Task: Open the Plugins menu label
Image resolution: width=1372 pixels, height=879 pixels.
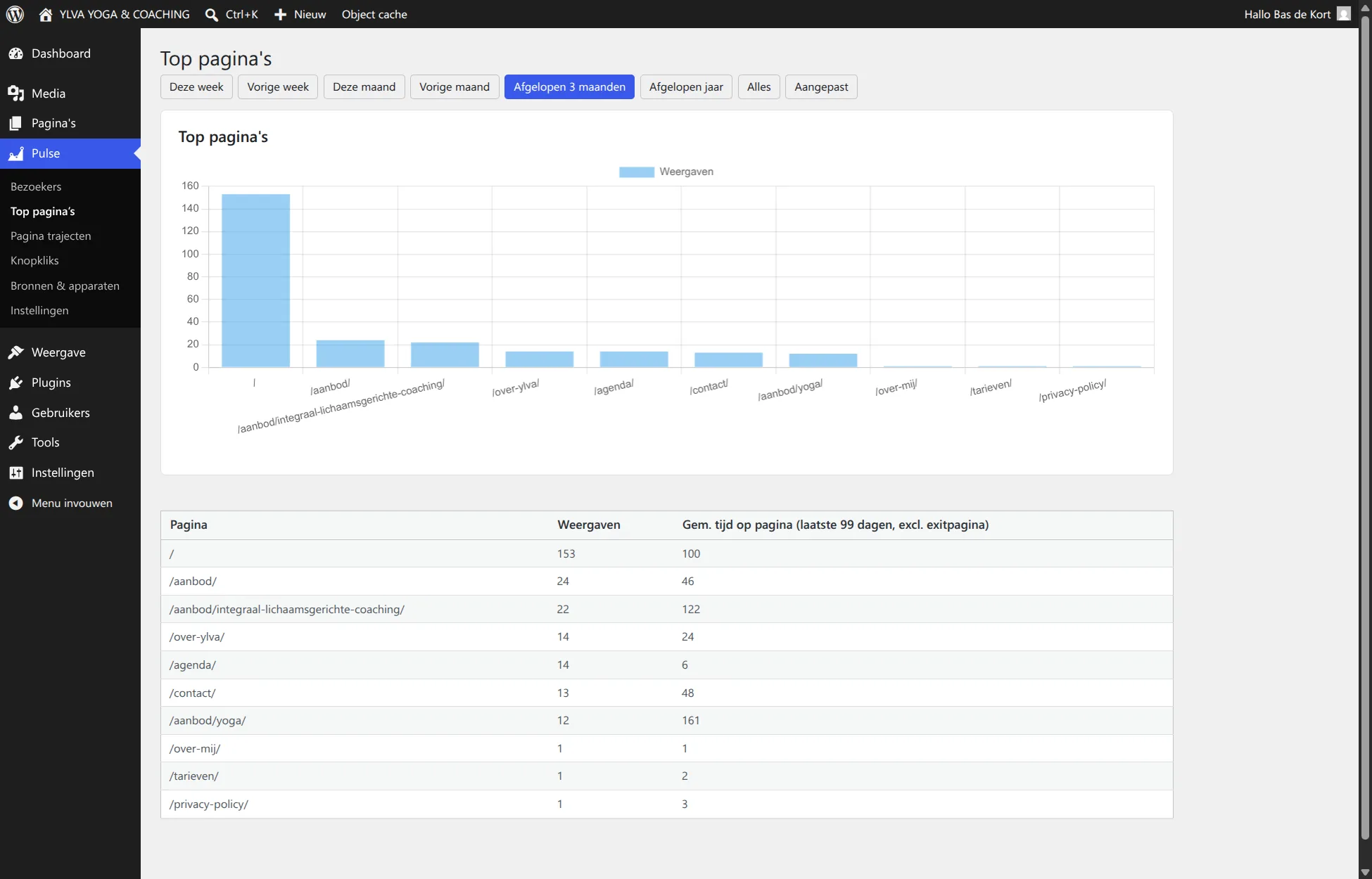Action: [x=51, y=383]
